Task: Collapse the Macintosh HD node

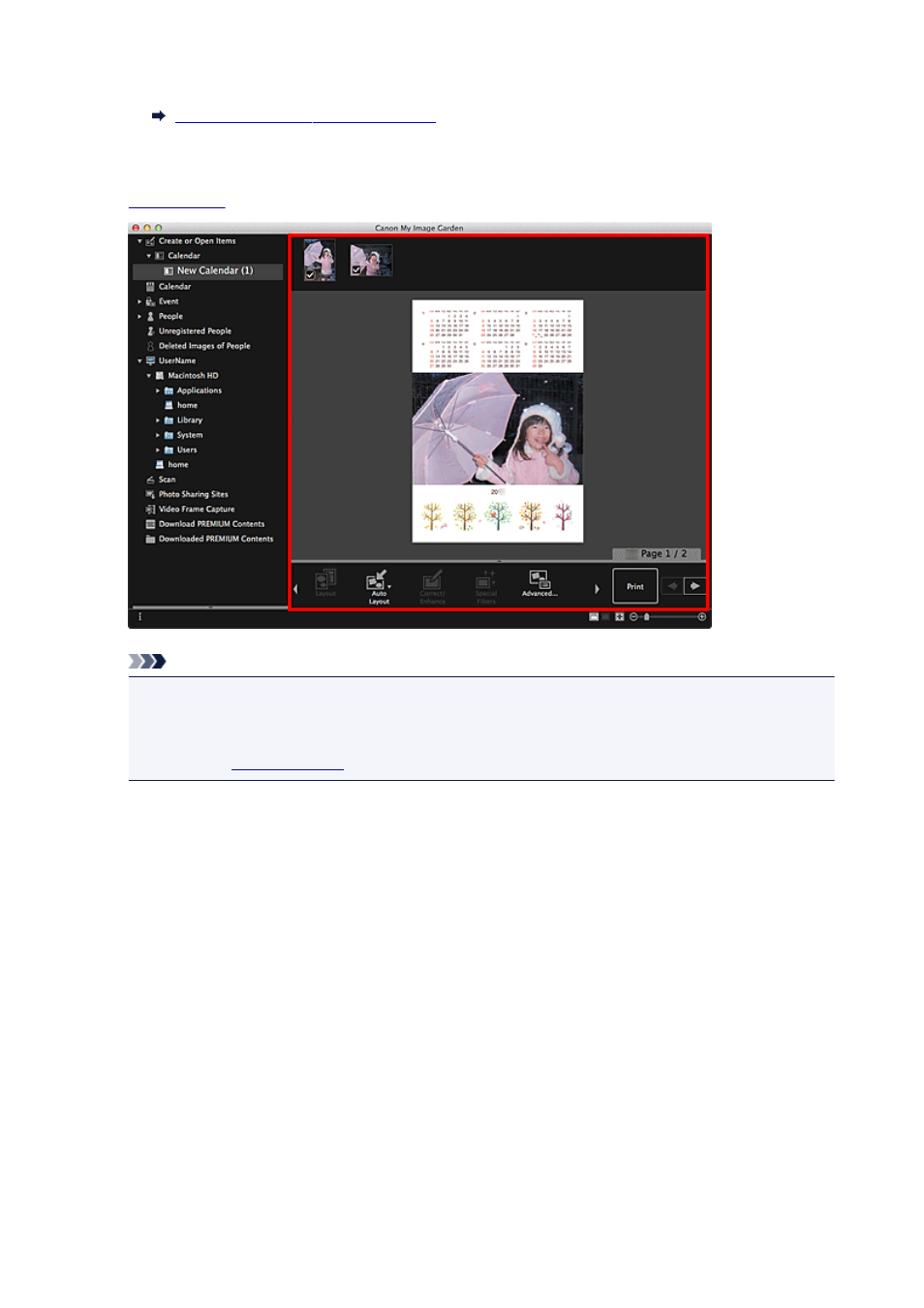Action: coord(149,376)
